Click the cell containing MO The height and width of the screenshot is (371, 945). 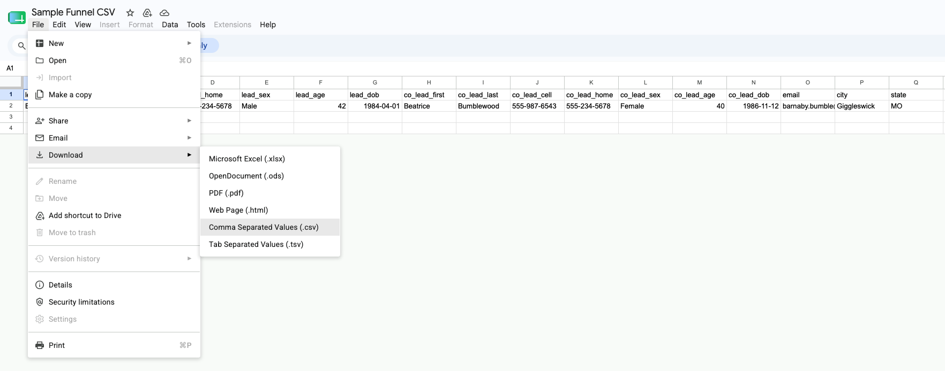[916, 106]
